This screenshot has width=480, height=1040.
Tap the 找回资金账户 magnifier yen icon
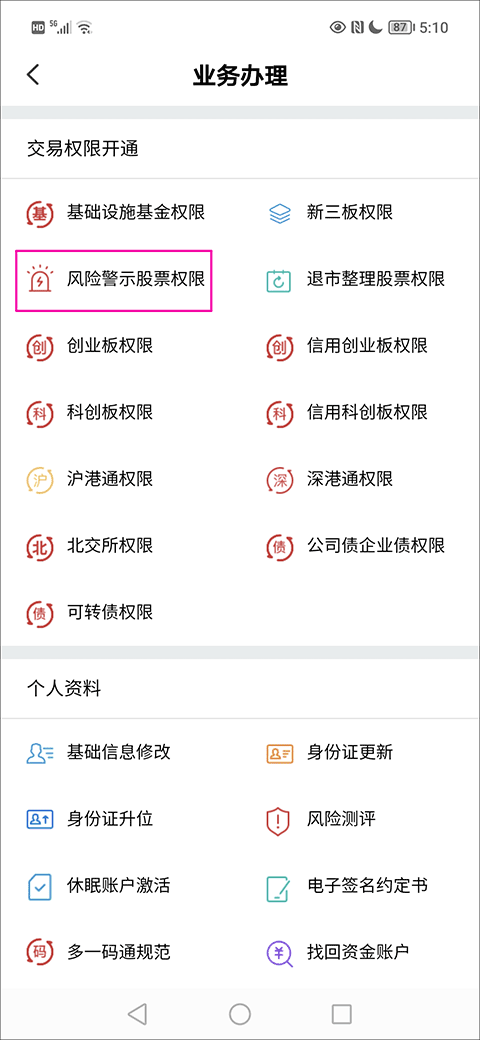point(280,953)
